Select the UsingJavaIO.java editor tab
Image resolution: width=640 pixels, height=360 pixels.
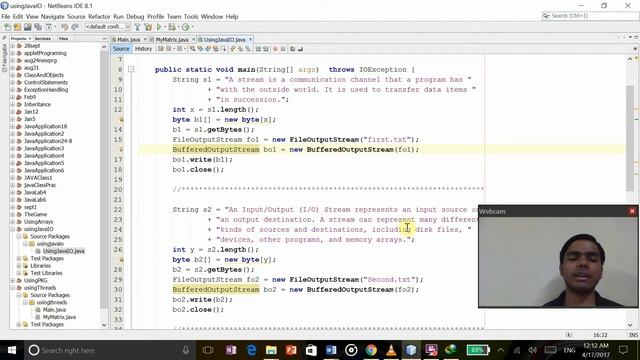click(x=224, y=40)
